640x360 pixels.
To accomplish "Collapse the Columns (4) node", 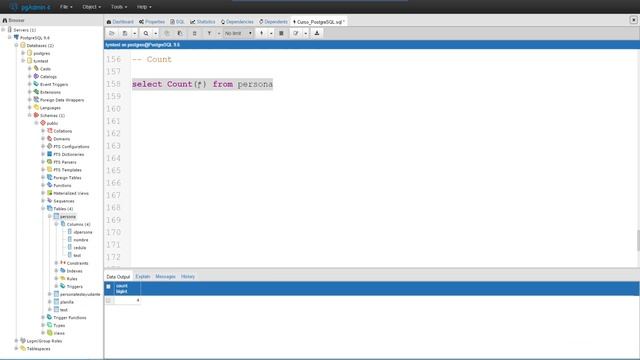I will pyautogui.click(x=56, y=224).
